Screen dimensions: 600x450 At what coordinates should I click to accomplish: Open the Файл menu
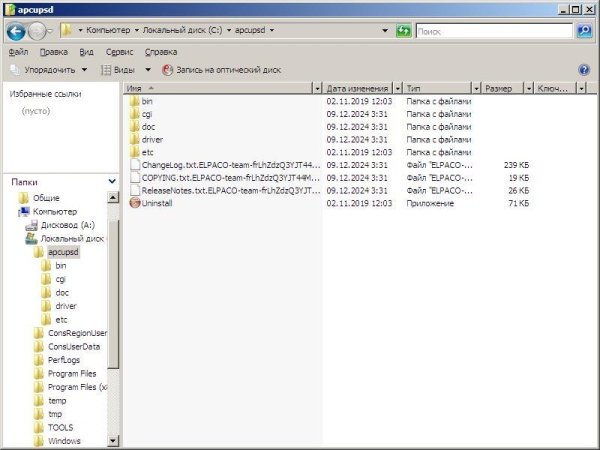click(x=18, y=52)
